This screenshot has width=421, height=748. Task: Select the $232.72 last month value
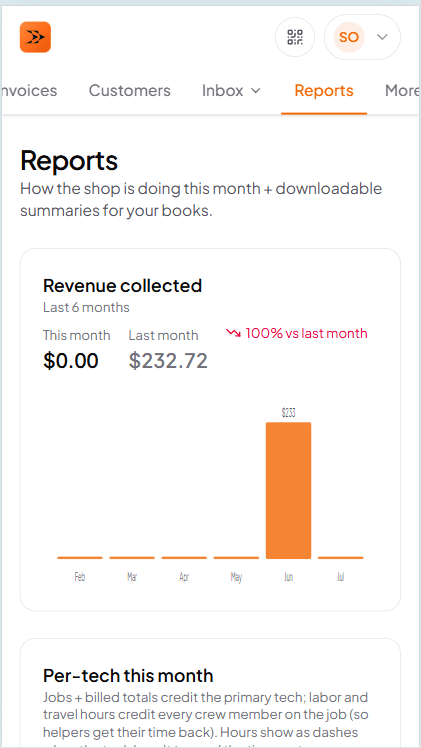pyautogui.click(x=168, y=361)
